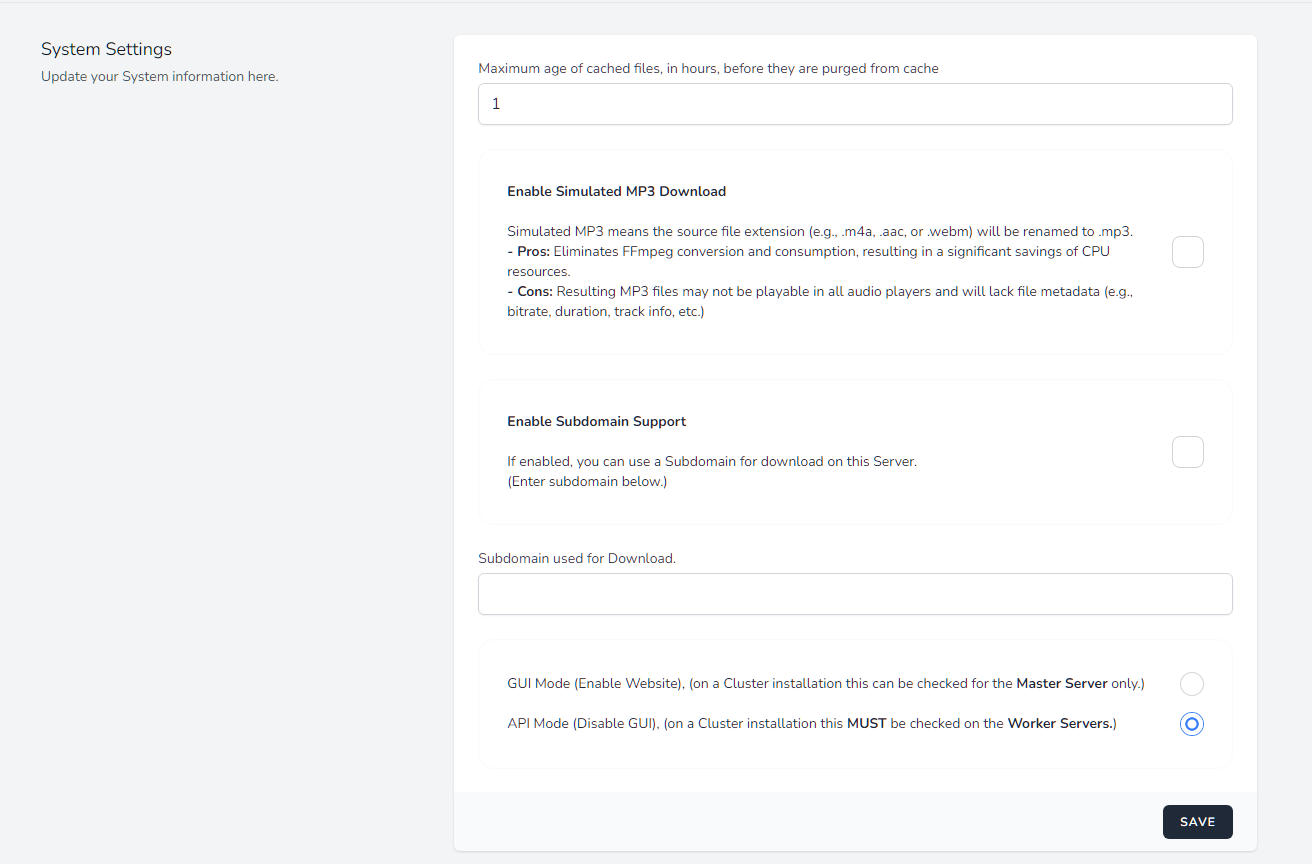Select API Mode radio button
The image size is (1312, 864).
point(1191,723)
